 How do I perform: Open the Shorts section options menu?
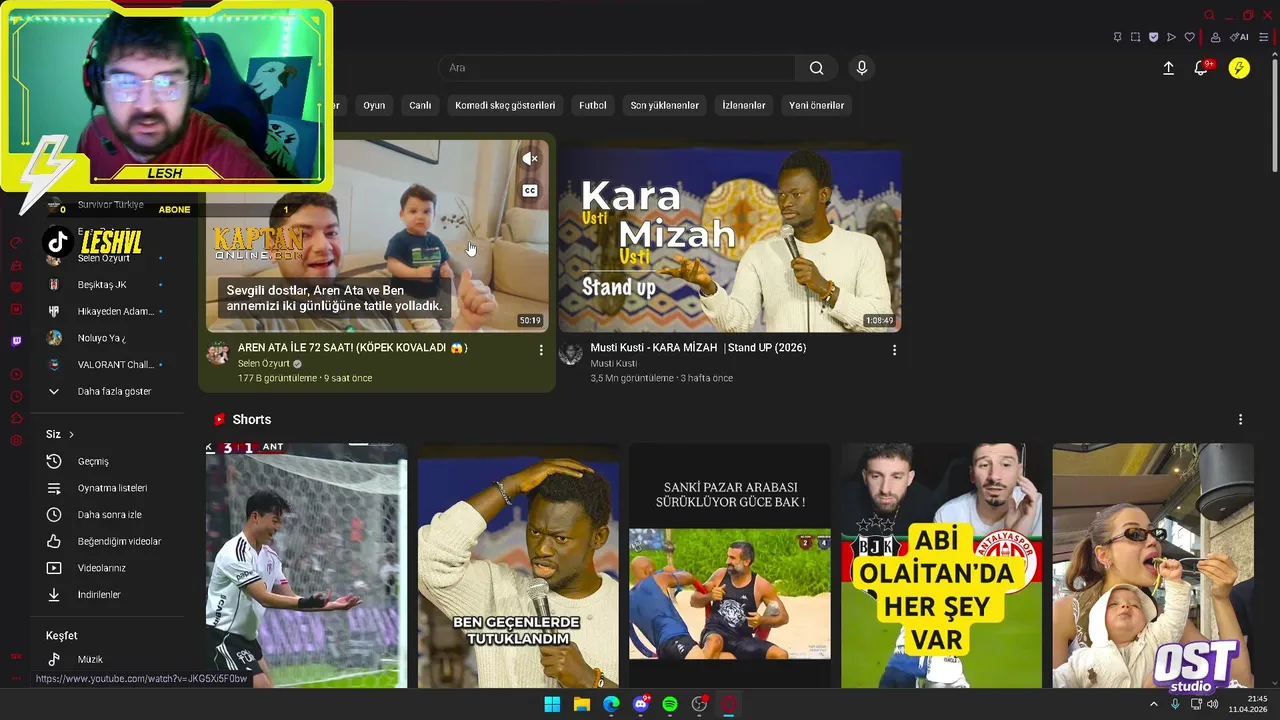pyautogui.click(x=1240, y=420)
